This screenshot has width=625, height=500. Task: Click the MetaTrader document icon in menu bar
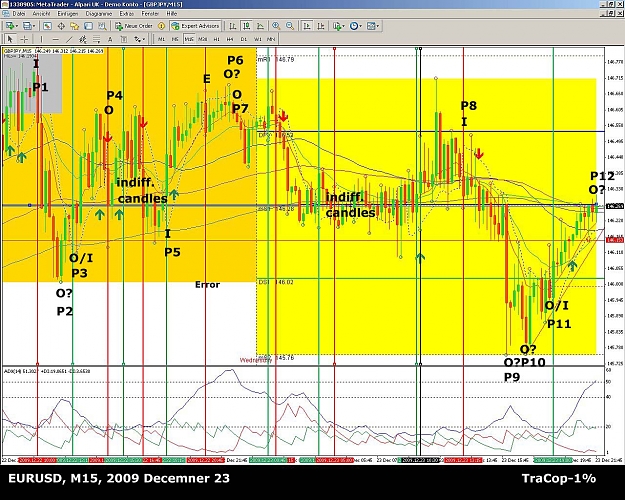click(x=6, y=14)
